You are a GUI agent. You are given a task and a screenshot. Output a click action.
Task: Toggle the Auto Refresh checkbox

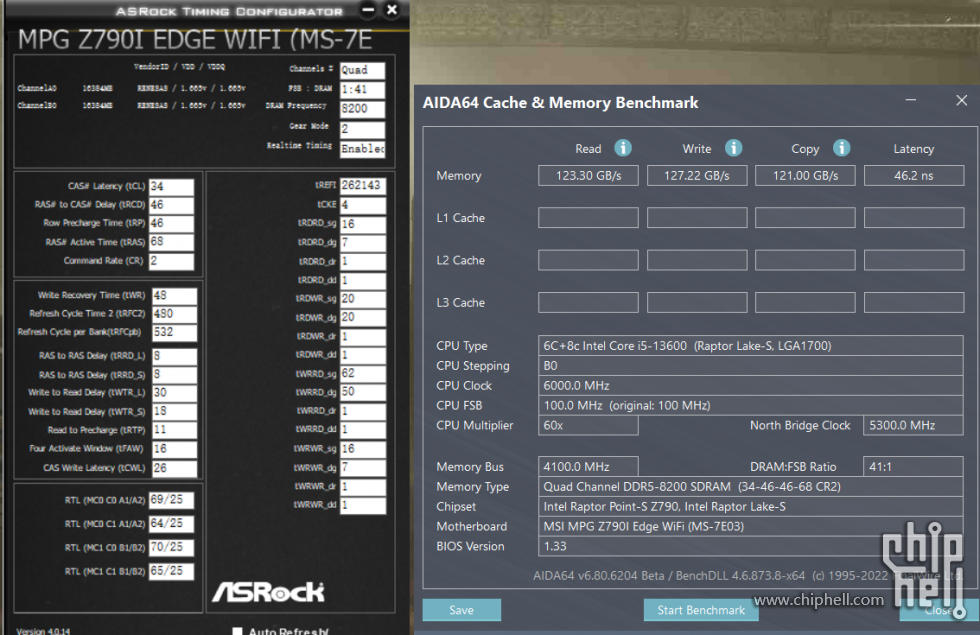click(x=238, y=631)
